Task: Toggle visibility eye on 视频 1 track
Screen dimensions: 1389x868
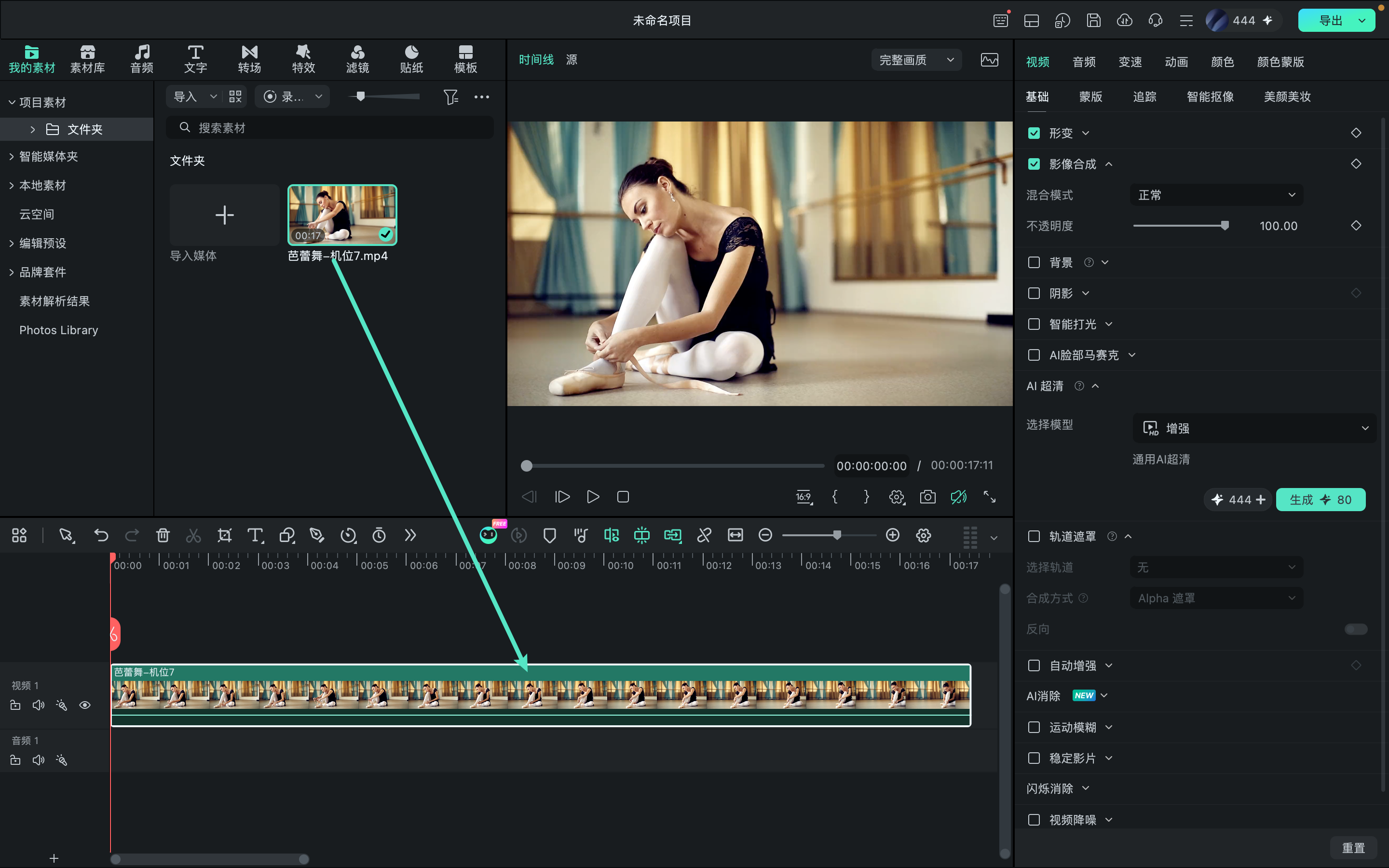Action: click(x=85, y=705)
